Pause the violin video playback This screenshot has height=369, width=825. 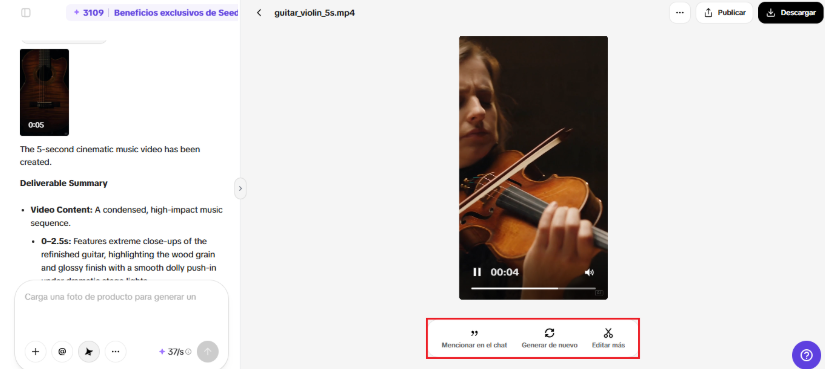477,272
